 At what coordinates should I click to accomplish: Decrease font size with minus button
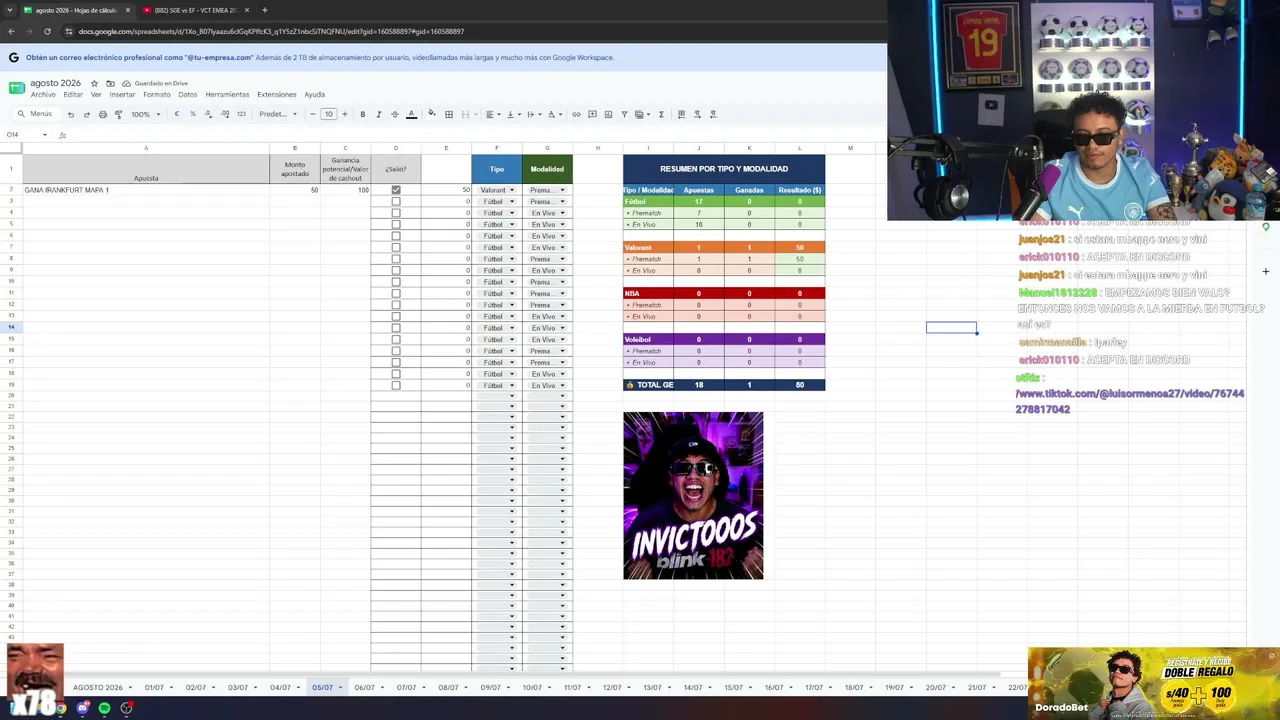[312, 114]
